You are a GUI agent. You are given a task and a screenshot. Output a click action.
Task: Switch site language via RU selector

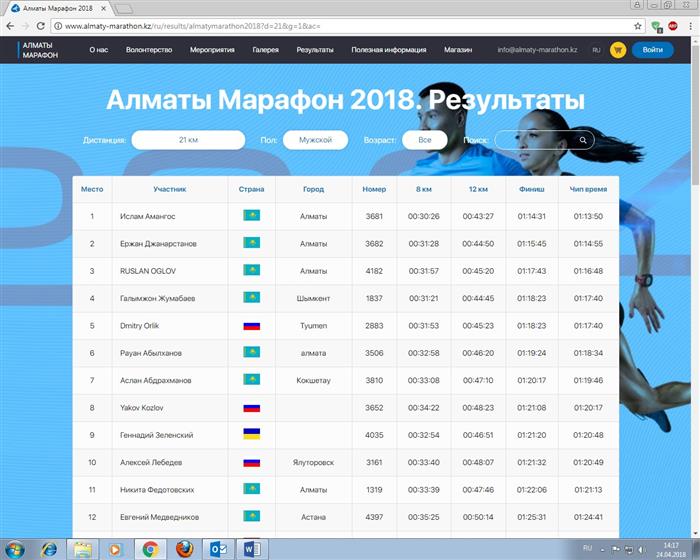click(596, 49)
